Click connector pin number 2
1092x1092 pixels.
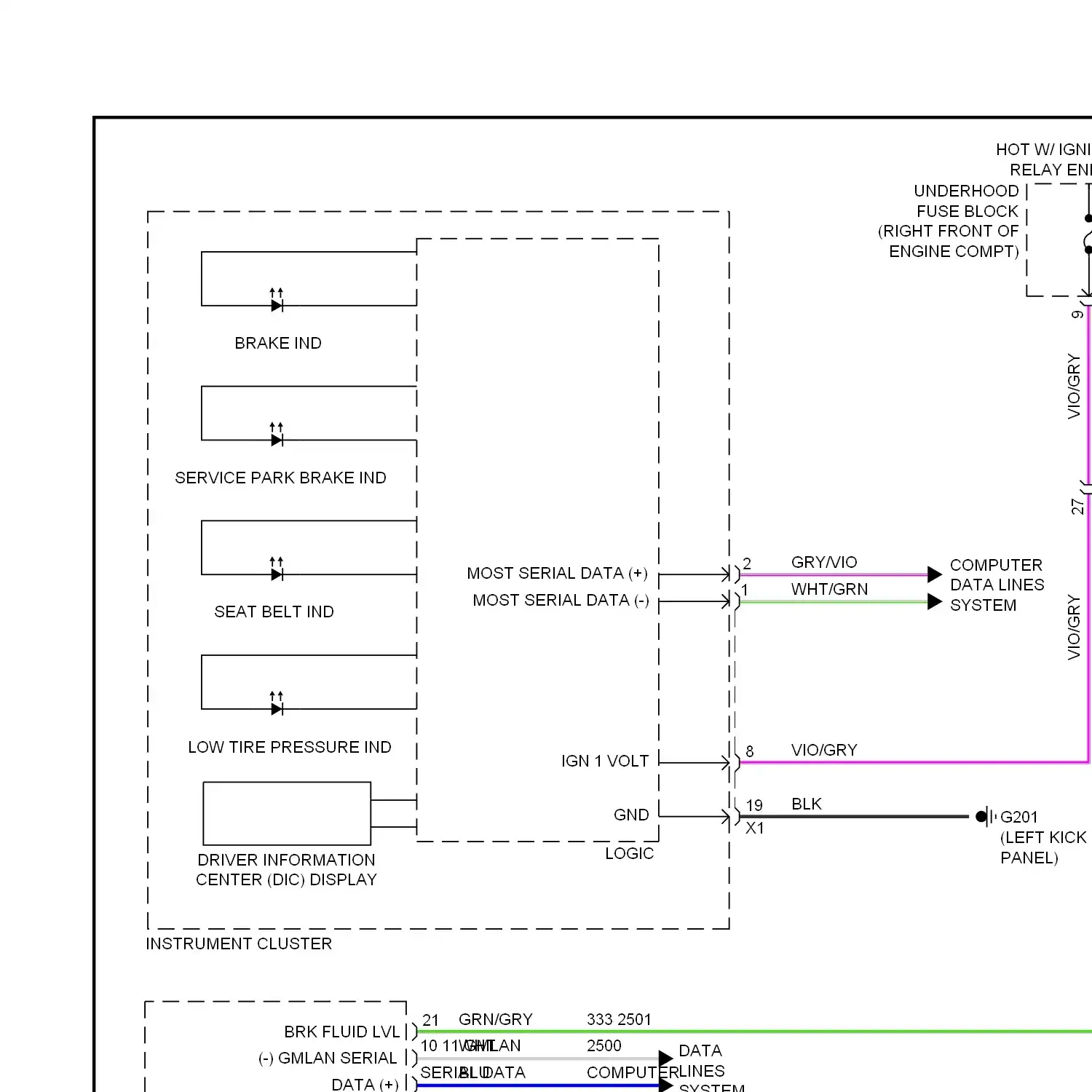(x=747, y=564)
